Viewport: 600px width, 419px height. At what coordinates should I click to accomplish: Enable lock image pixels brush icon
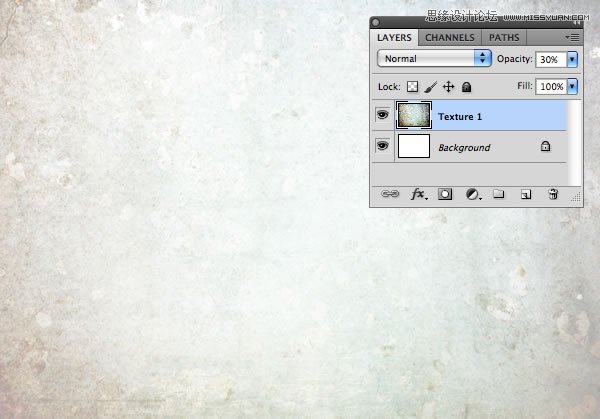tap(431, 88)
